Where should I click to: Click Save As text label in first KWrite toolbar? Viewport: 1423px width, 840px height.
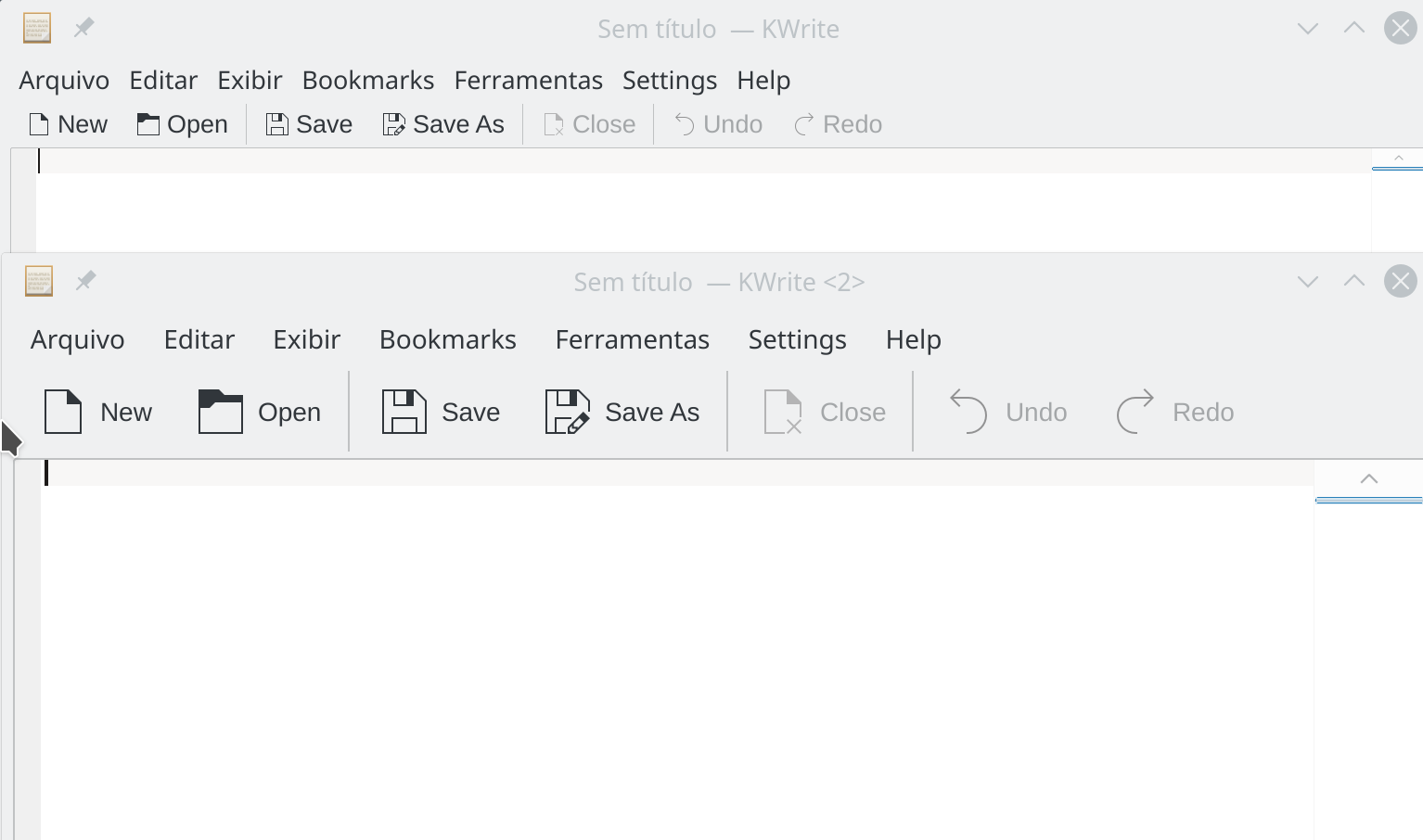(x=458, y=124)
